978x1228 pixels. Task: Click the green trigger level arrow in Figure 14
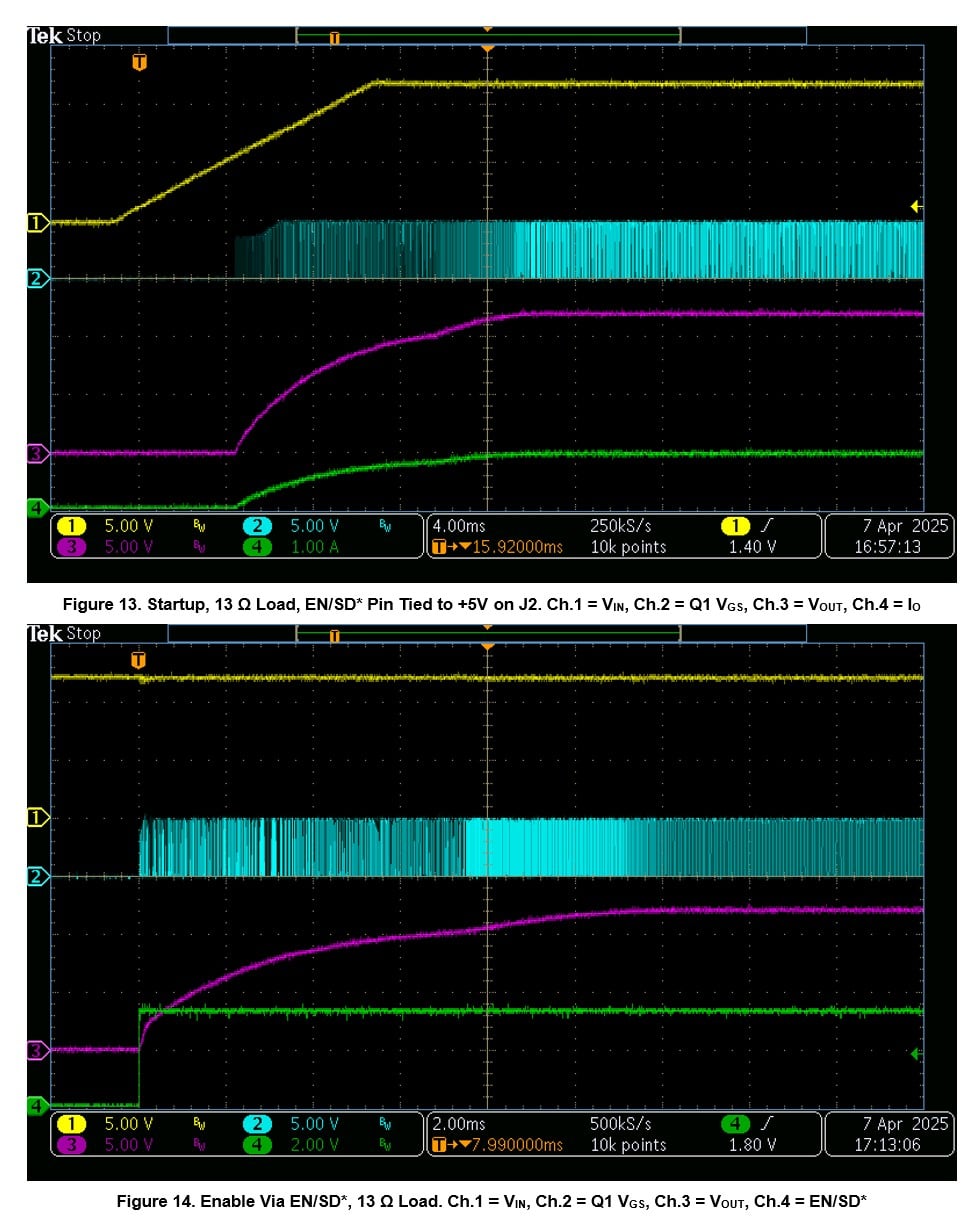(915, 1054)
